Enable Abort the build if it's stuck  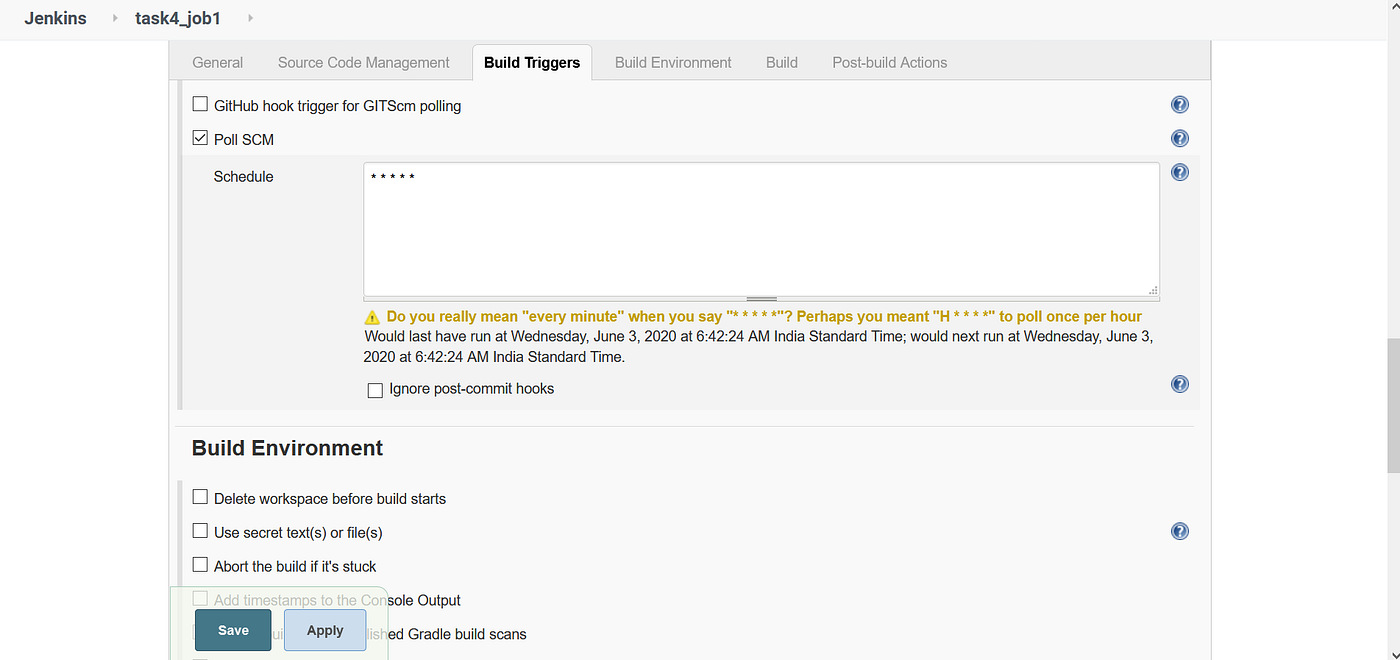pyautogui.click(x=200, y=564)
